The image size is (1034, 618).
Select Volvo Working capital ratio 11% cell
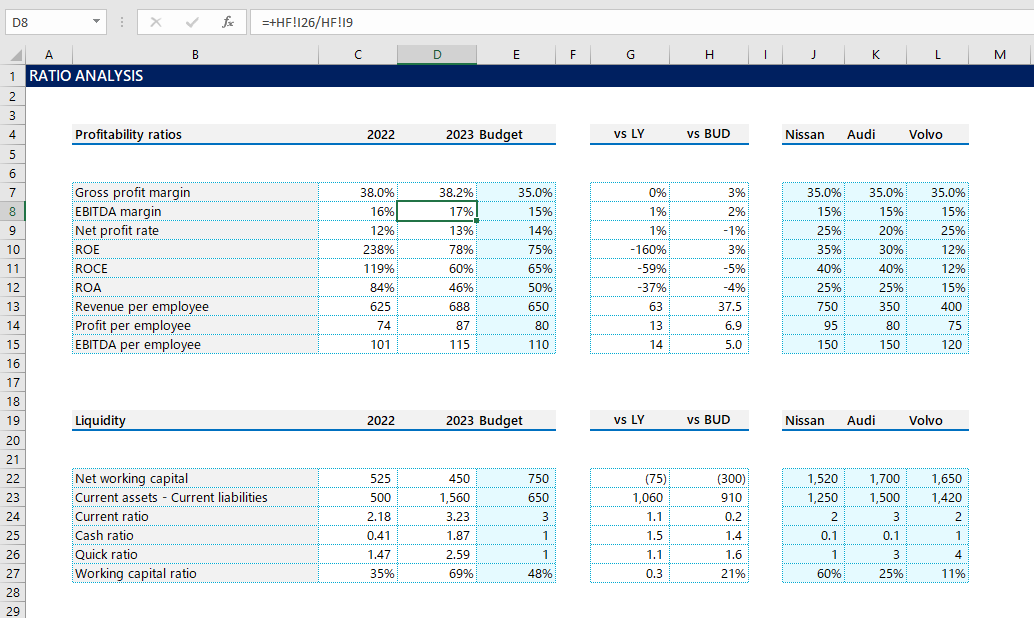tap(938, 573)
